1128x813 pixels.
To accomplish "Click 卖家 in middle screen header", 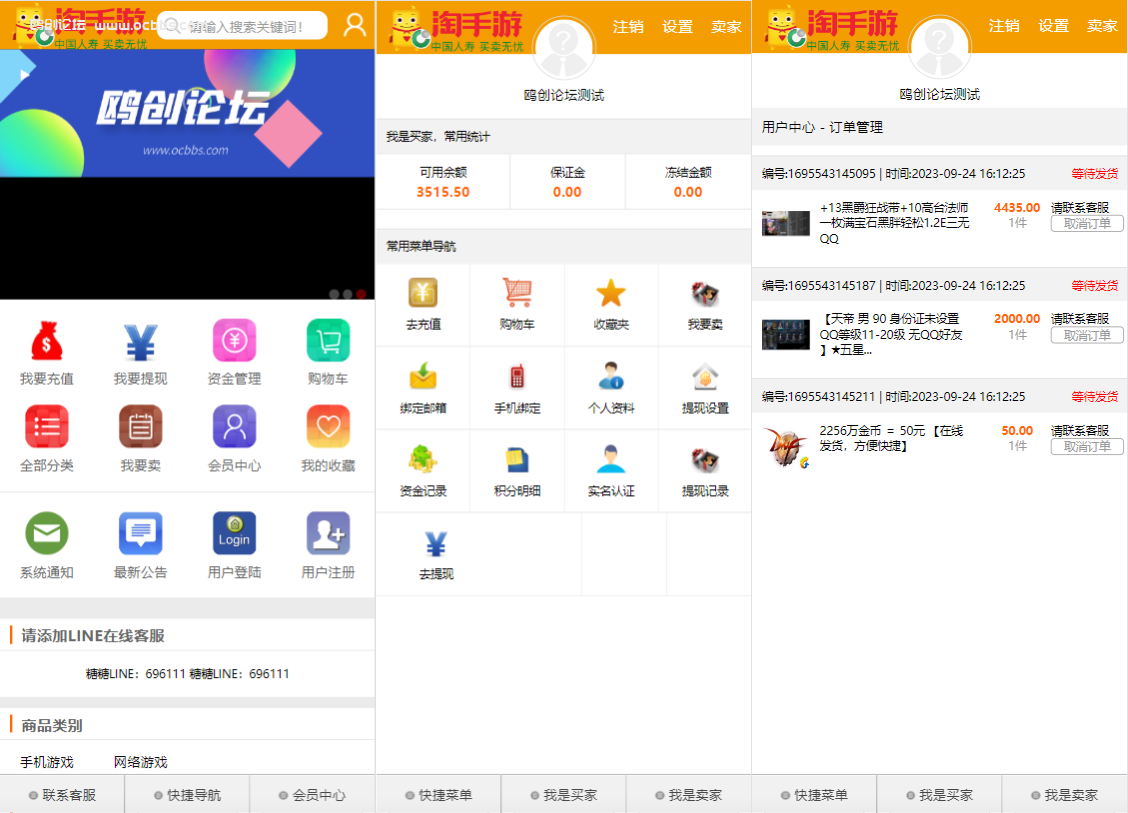I will pos(726,27).
